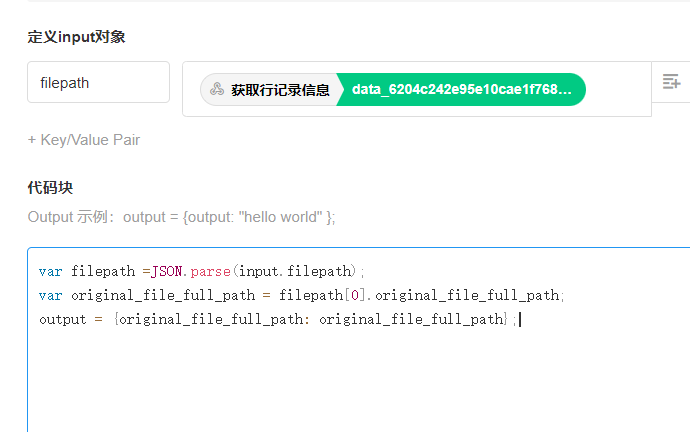Screen dimensions: 690x432
Task: Click the 代码块 section heading
Action: 50,187
